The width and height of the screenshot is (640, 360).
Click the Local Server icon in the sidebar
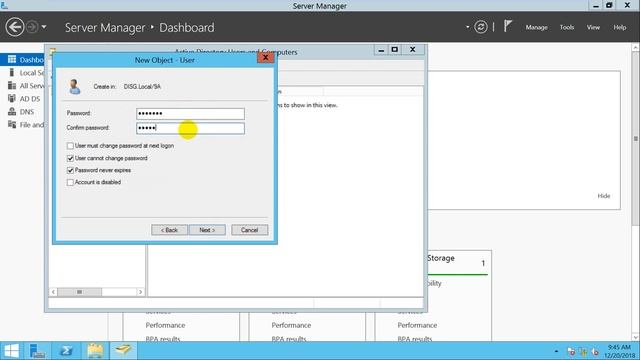12,73
